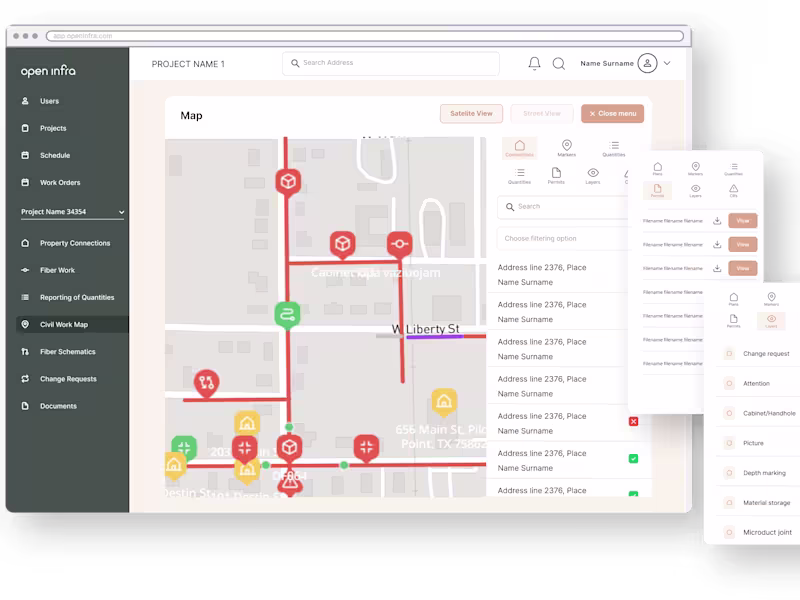The width and height of the screenshot is (800, 600).
Task: Select highlighted Layers tab in layers panel
Action: pos(771,321)
